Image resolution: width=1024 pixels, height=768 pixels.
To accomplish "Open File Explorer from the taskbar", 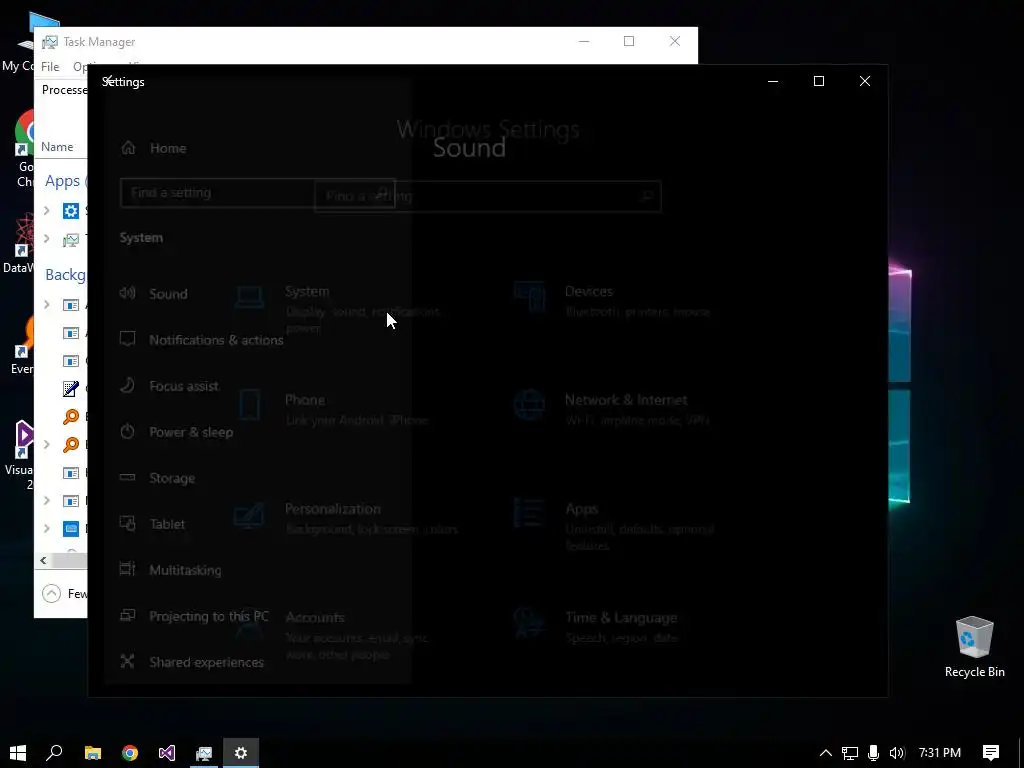I will point(93,753).
